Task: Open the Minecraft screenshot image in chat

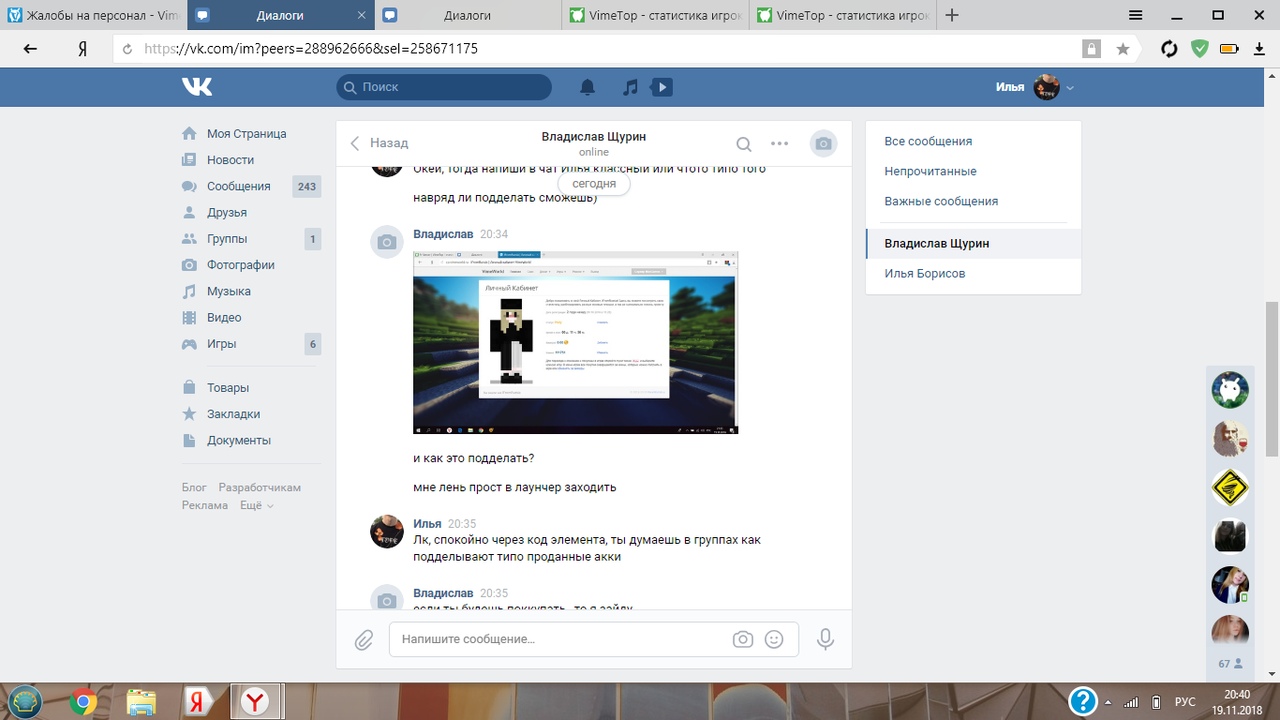Action: point(575,342)
